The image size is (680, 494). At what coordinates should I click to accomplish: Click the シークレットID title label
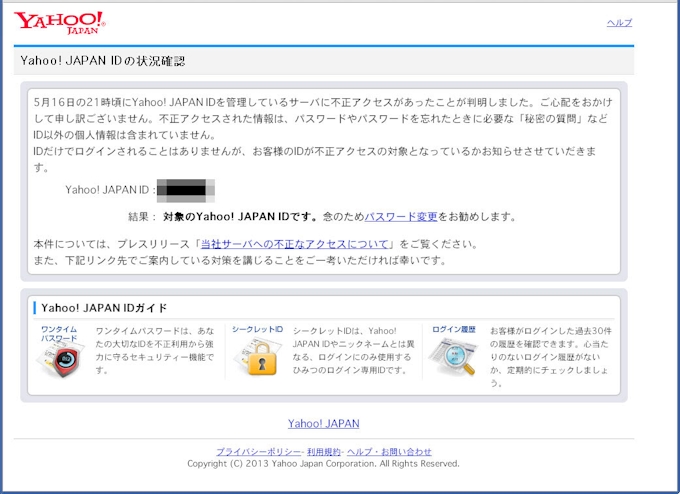(257, 329)
